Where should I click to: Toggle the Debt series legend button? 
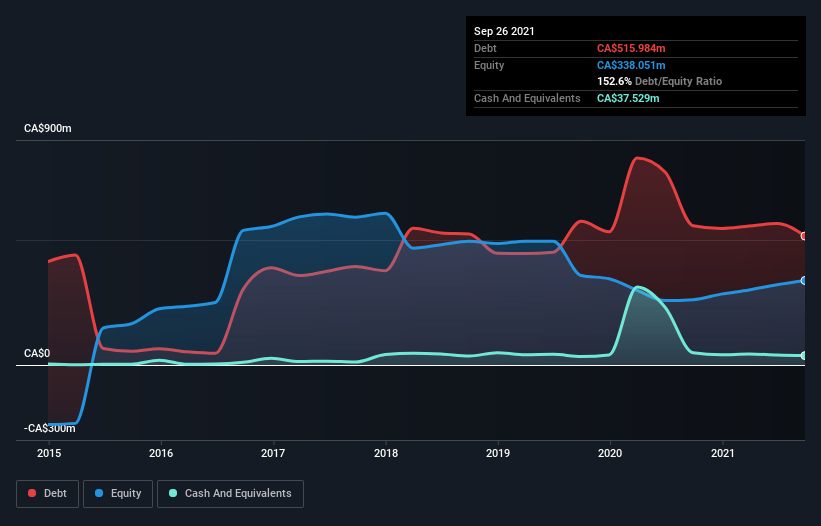[x=48, y=494]
